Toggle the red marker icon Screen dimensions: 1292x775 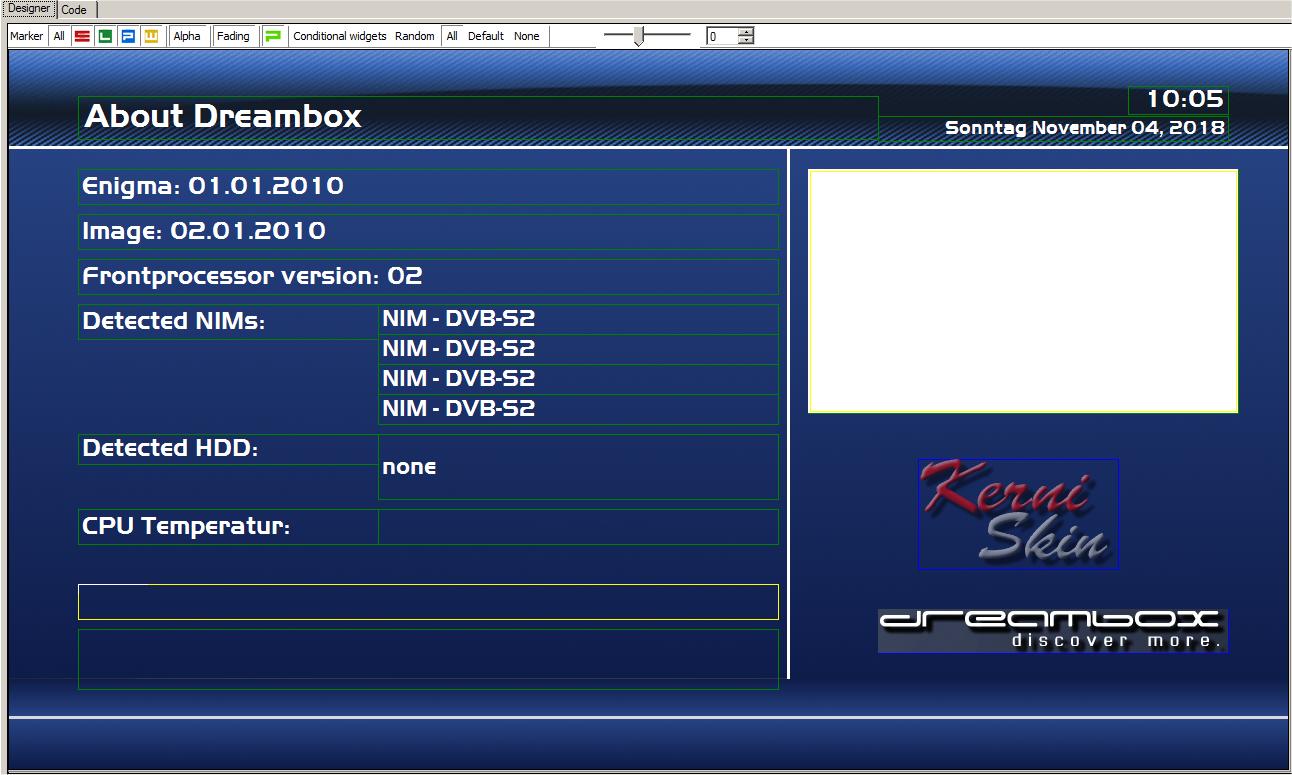(x=82, y=36)
